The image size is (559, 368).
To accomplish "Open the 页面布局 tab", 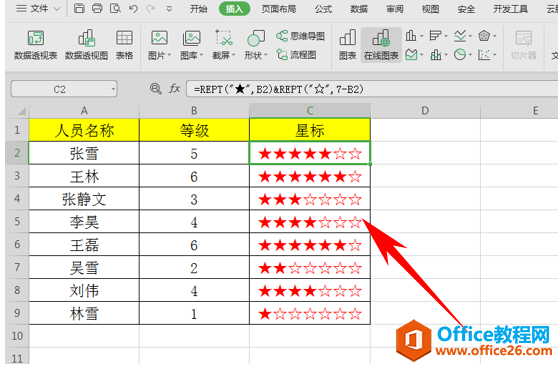I will (x=279, y=9).
